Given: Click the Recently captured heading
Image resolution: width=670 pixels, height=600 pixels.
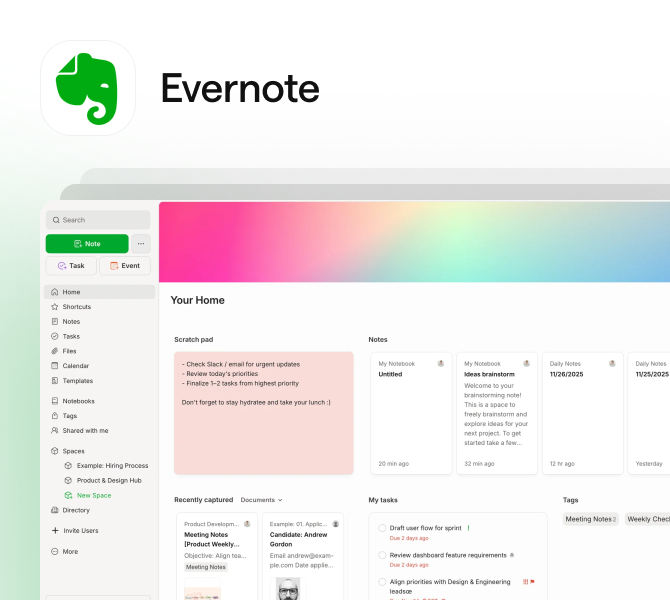Looking at the screenshot, I should pyautogui.click(x=203, y=500).
